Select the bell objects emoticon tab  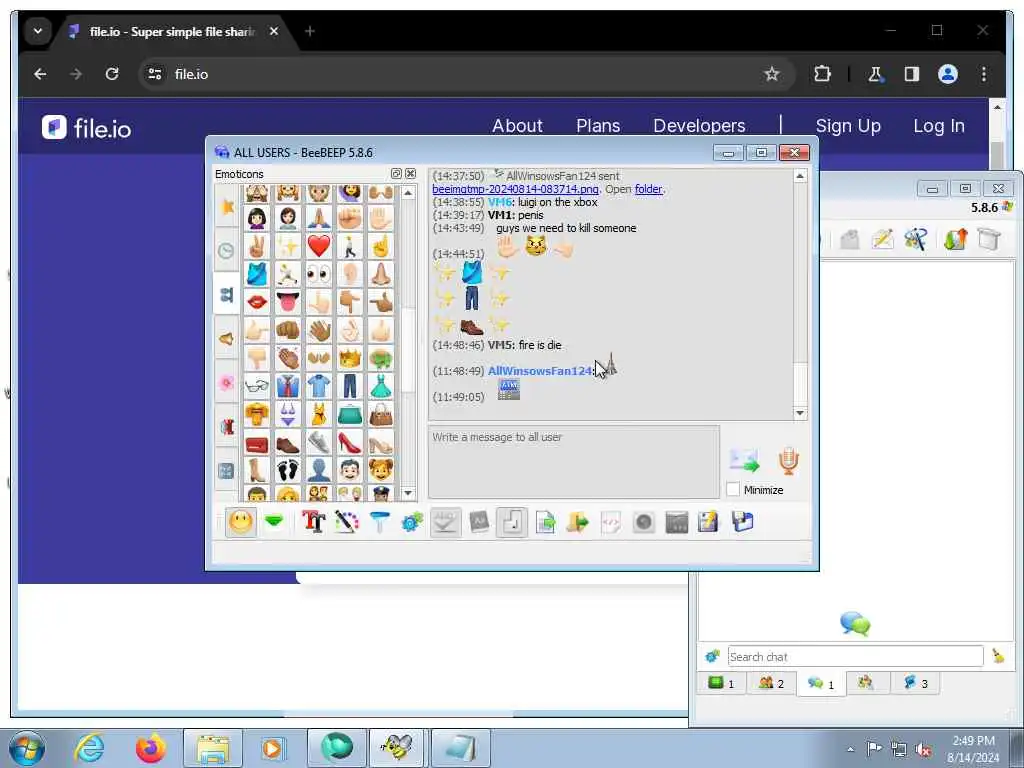(x=227, y=339)
